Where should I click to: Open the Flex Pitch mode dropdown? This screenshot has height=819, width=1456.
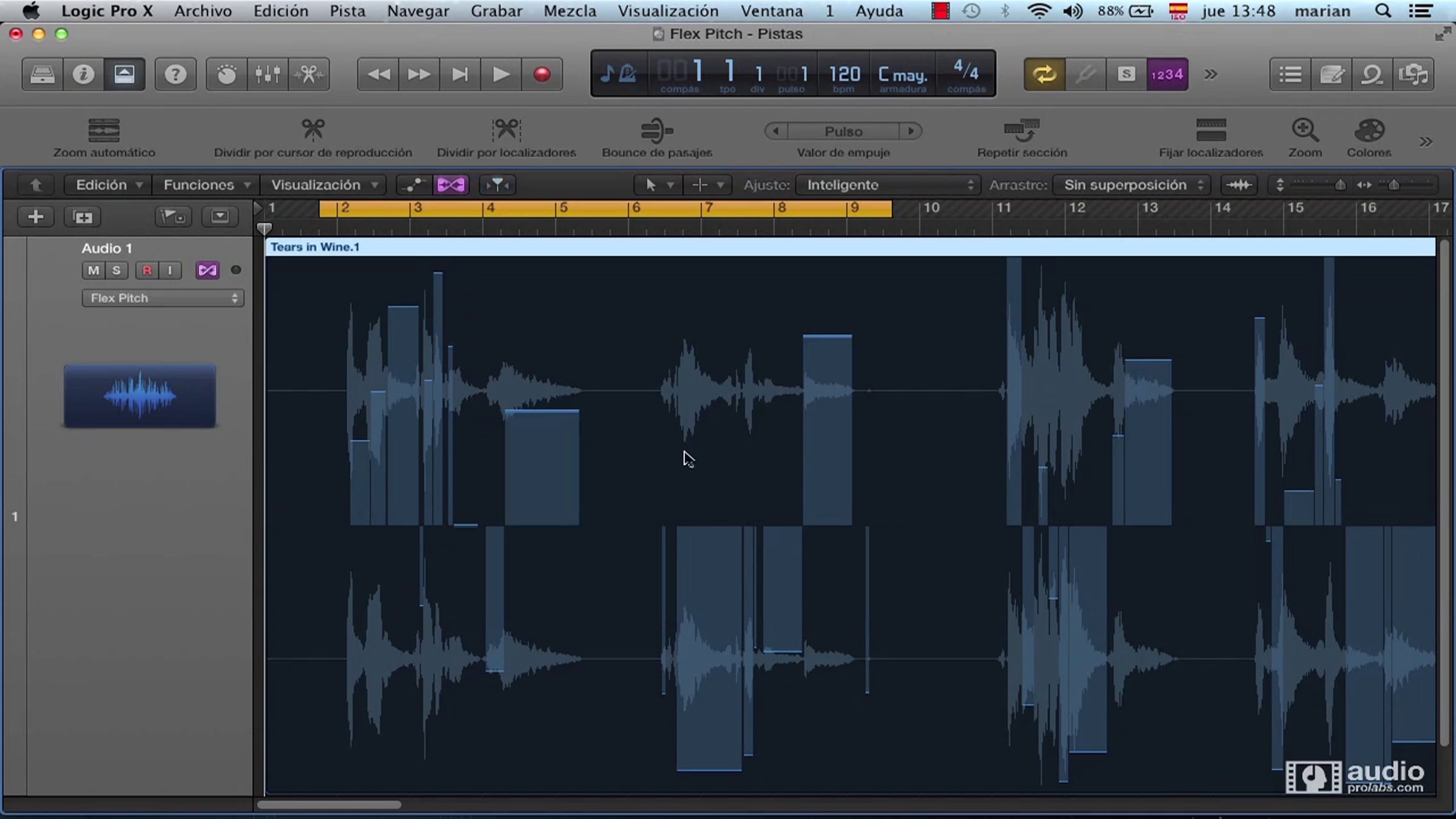pos(163,298)
